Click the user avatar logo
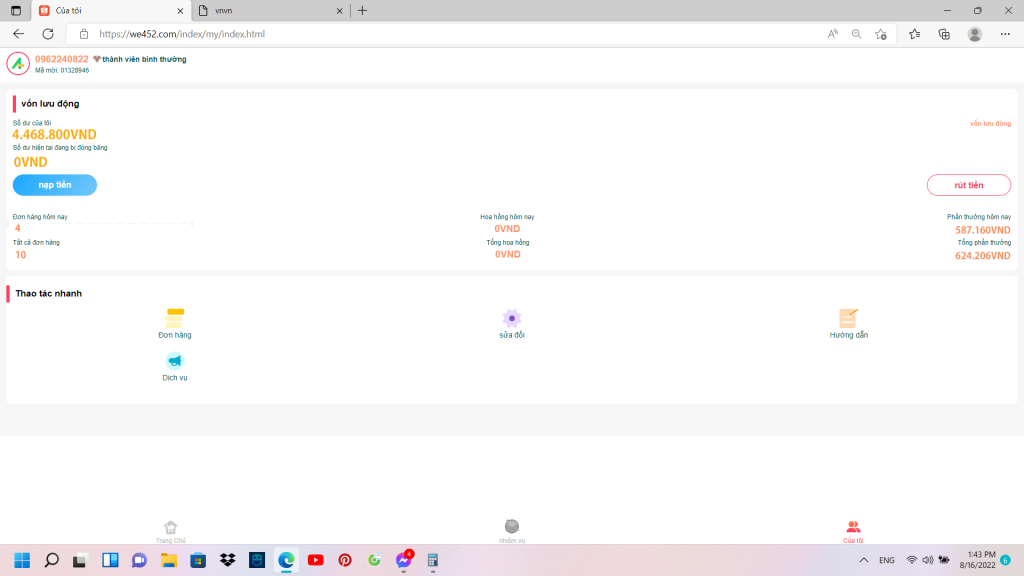The height and width of the screenshot is (576, 1024). [18, 64]
